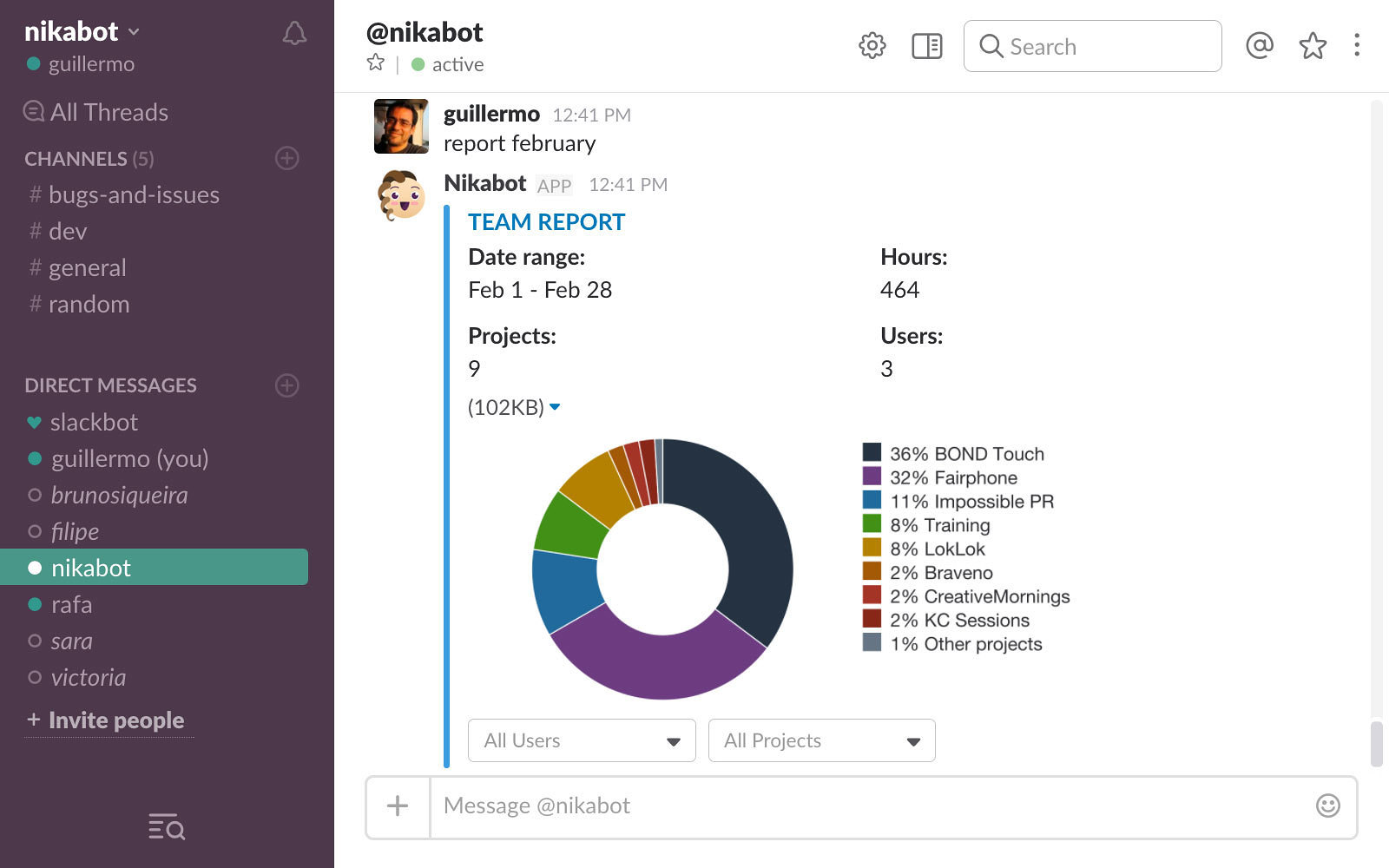Click the attach file plus button
Screen dimensions: 1389x868
tap(398, 806)
